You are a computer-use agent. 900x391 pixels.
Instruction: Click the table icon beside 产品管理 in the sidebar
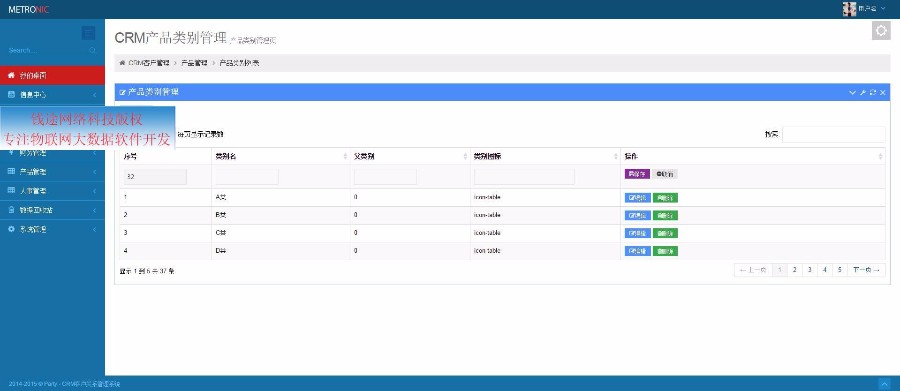[x=11, y=172]
